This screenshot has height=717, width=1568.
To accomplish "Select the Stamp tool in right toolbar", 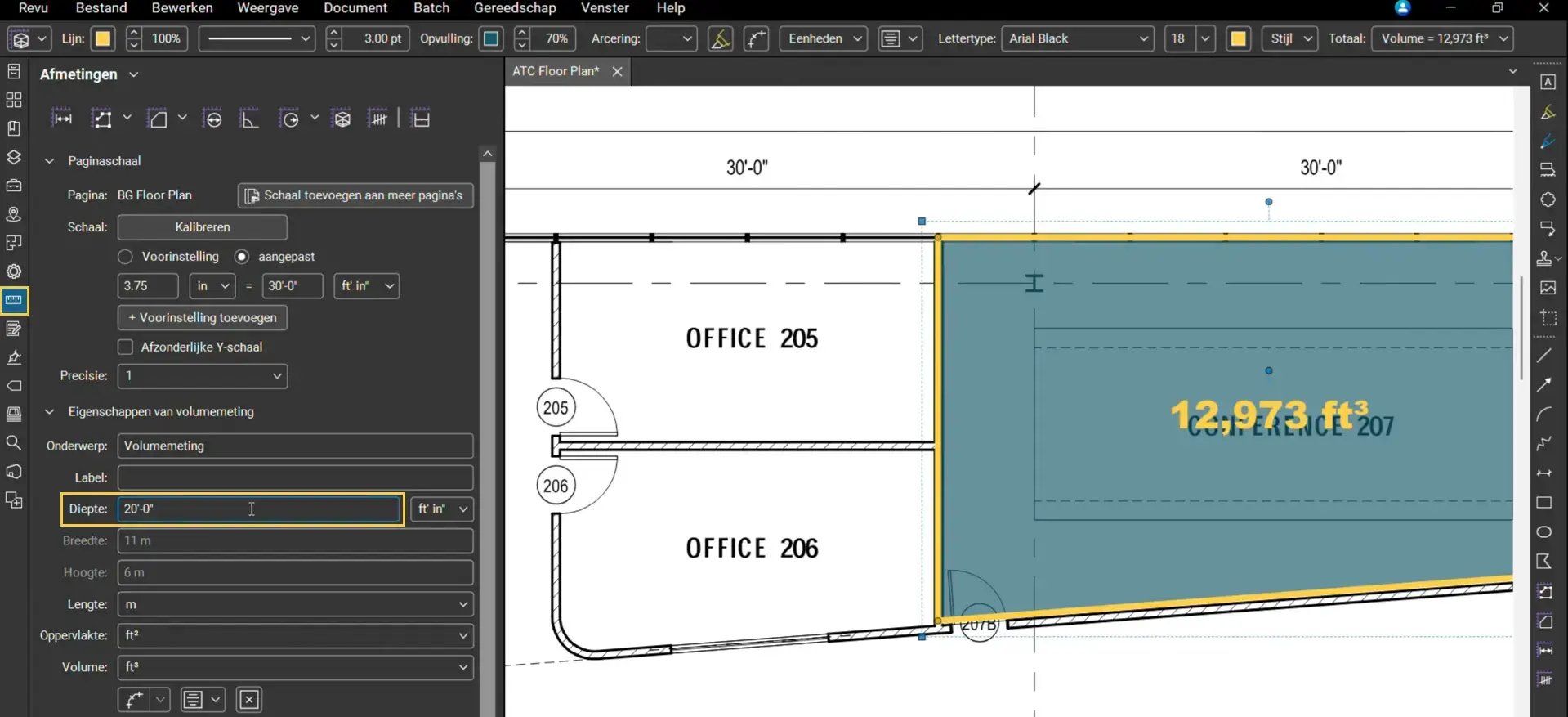I will (1544, 258).
